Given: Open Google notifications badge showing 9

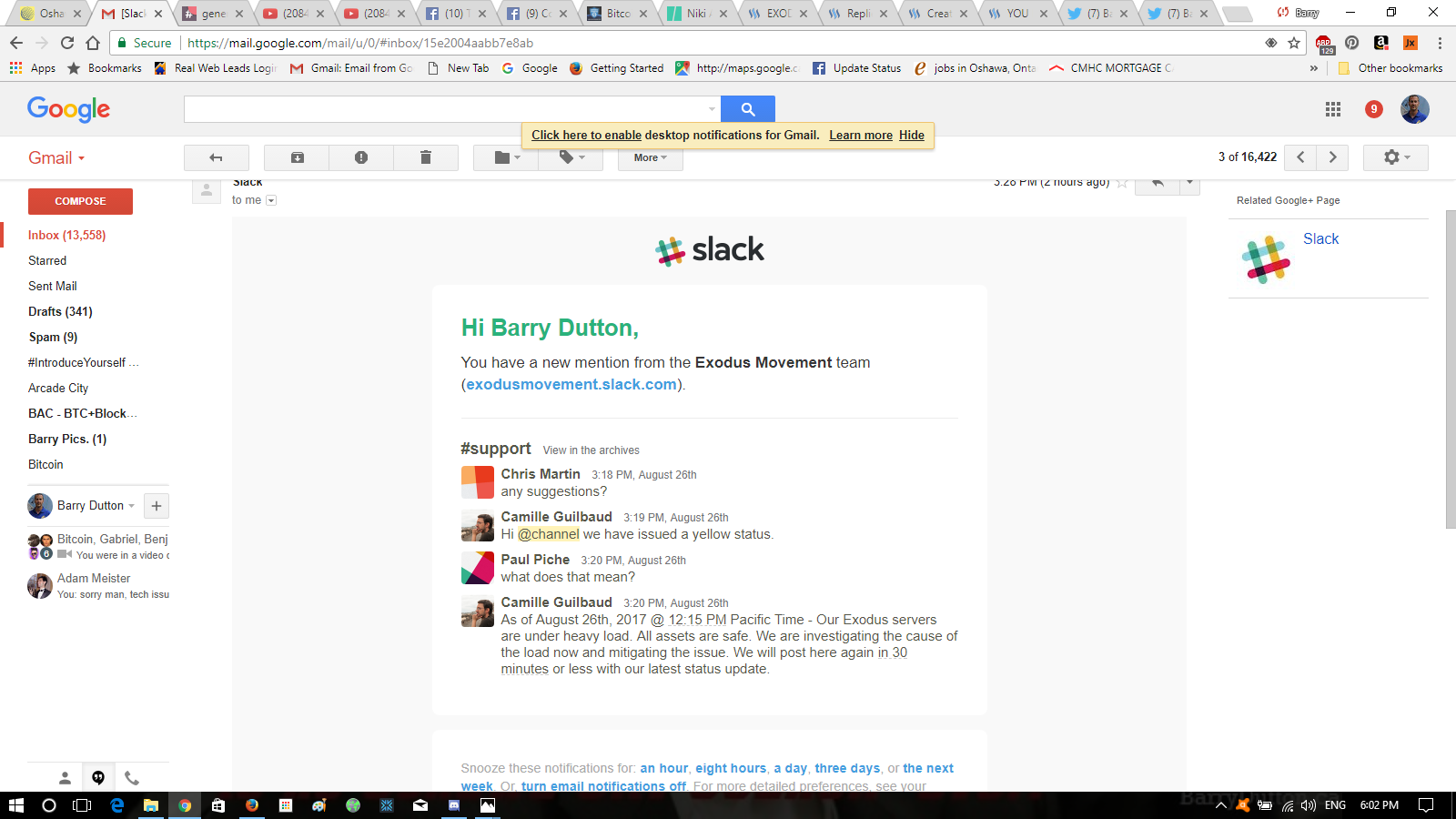Looking at the screenshot, I should tap(1374, 109).
